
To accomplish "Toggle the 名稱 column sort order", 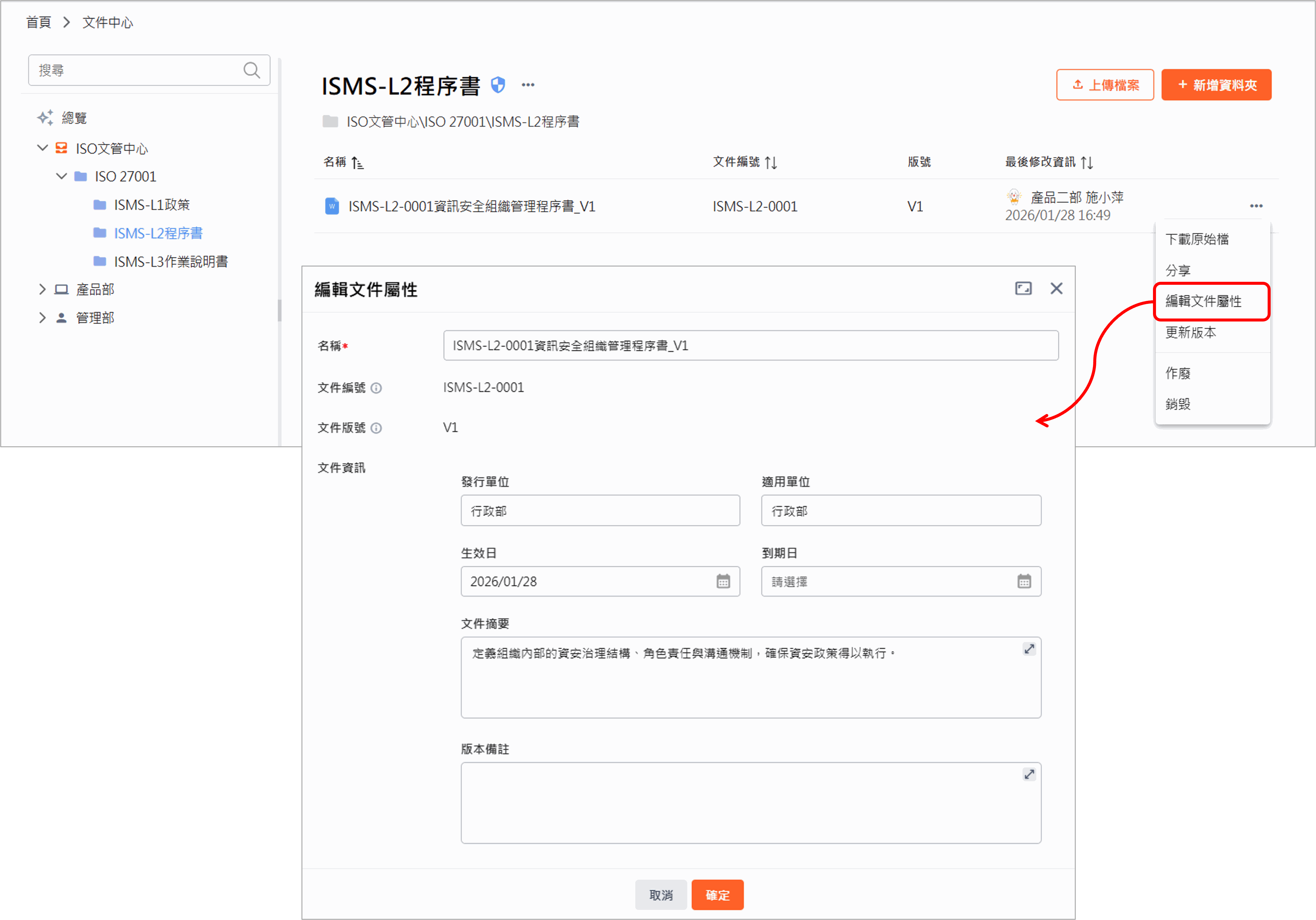I will click(x=357, y=163).
